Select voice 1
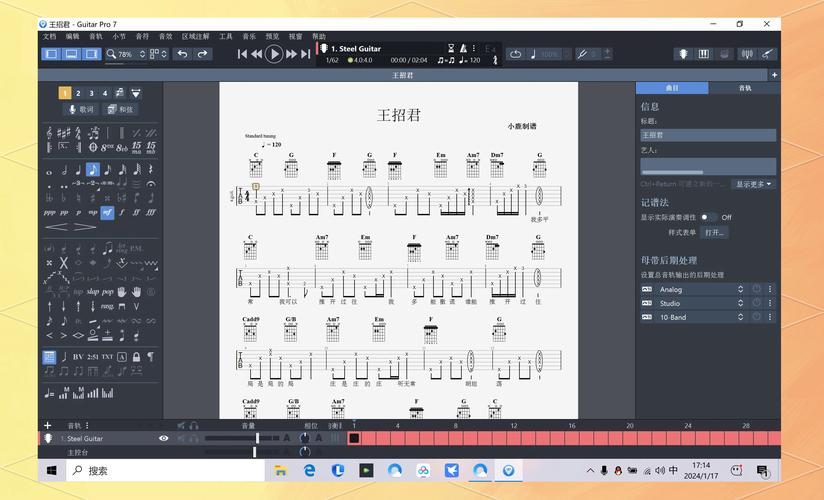The height and width of the screenshot is (500, 824). click(x=65, y=93)
